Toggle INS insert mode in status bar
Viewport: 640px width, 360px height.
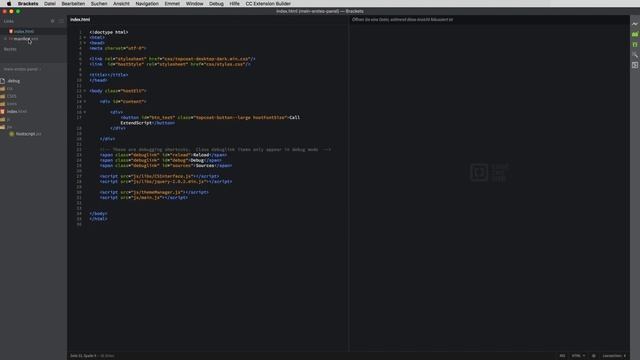(x=562, y=356)
